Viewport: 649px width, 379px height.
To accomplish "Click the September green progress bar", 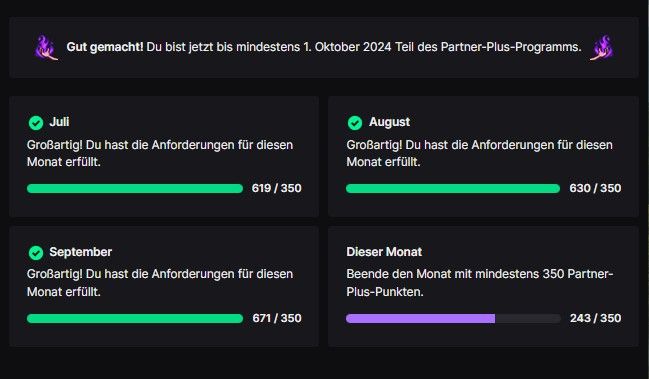I will click(135, 319).
